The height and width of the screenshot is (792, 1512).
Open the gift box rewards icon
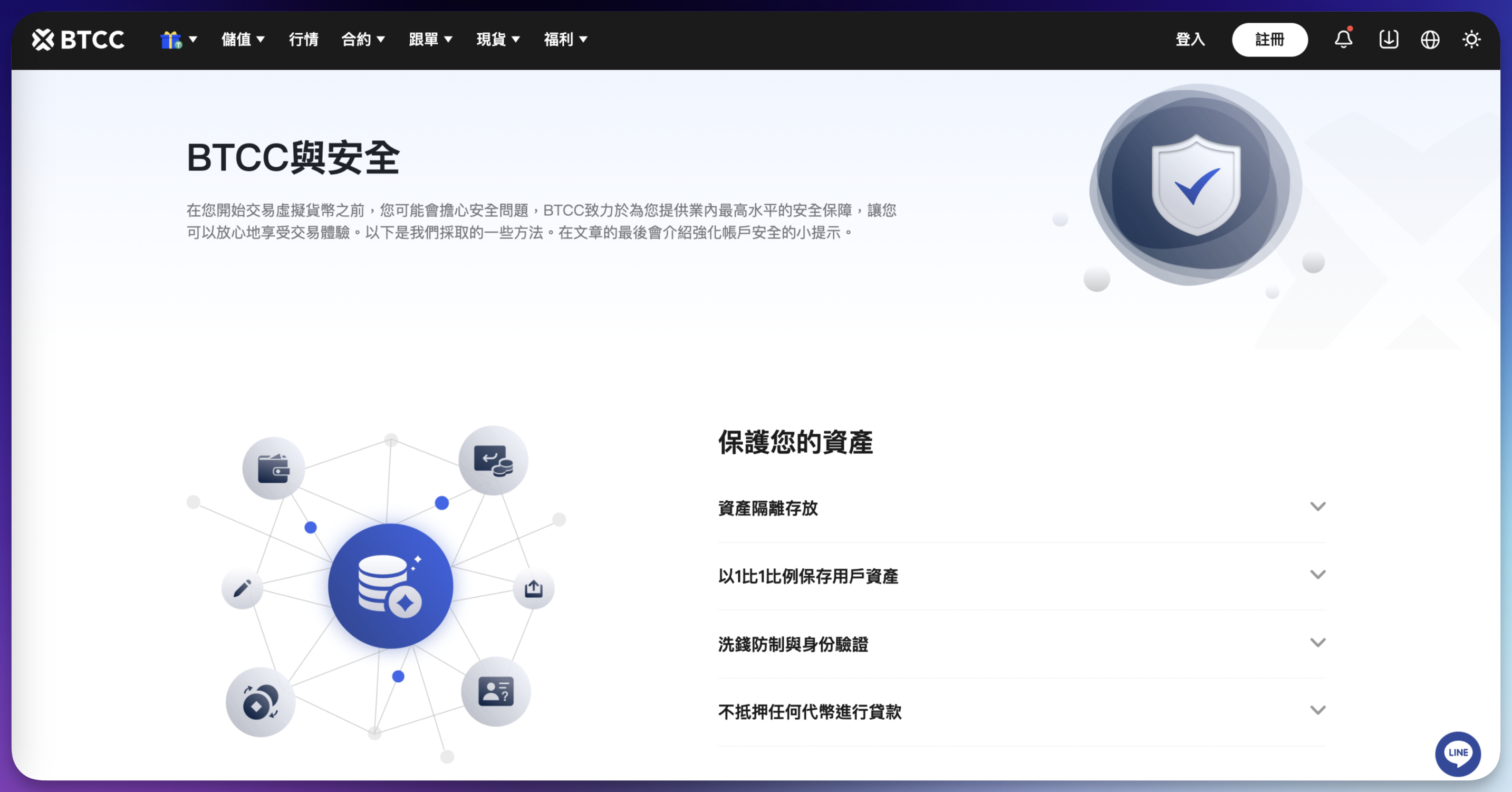[171, 40]
